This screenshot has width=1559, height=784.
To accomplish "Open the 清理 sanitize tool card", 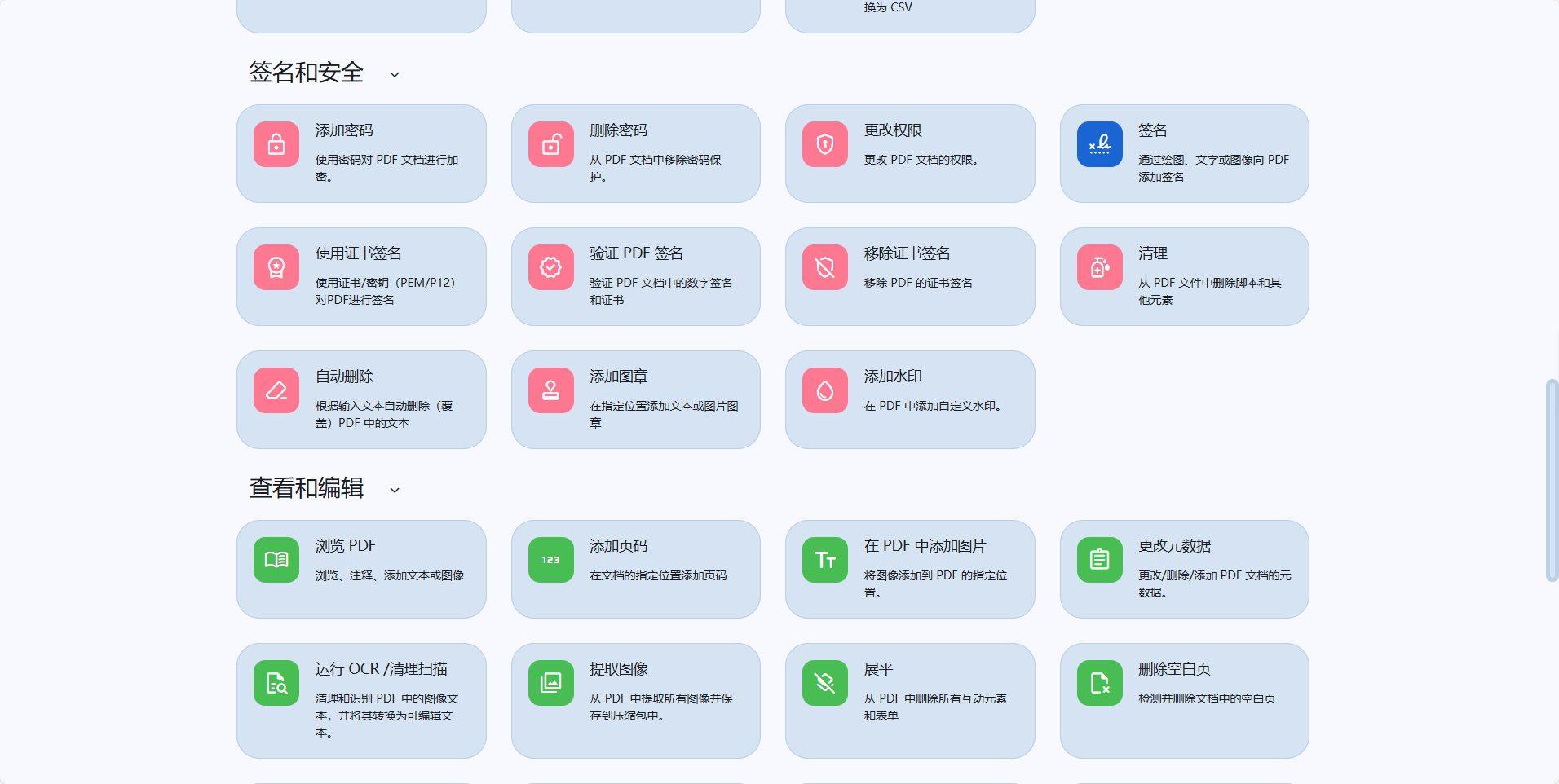I will [x=1184, y=276].
